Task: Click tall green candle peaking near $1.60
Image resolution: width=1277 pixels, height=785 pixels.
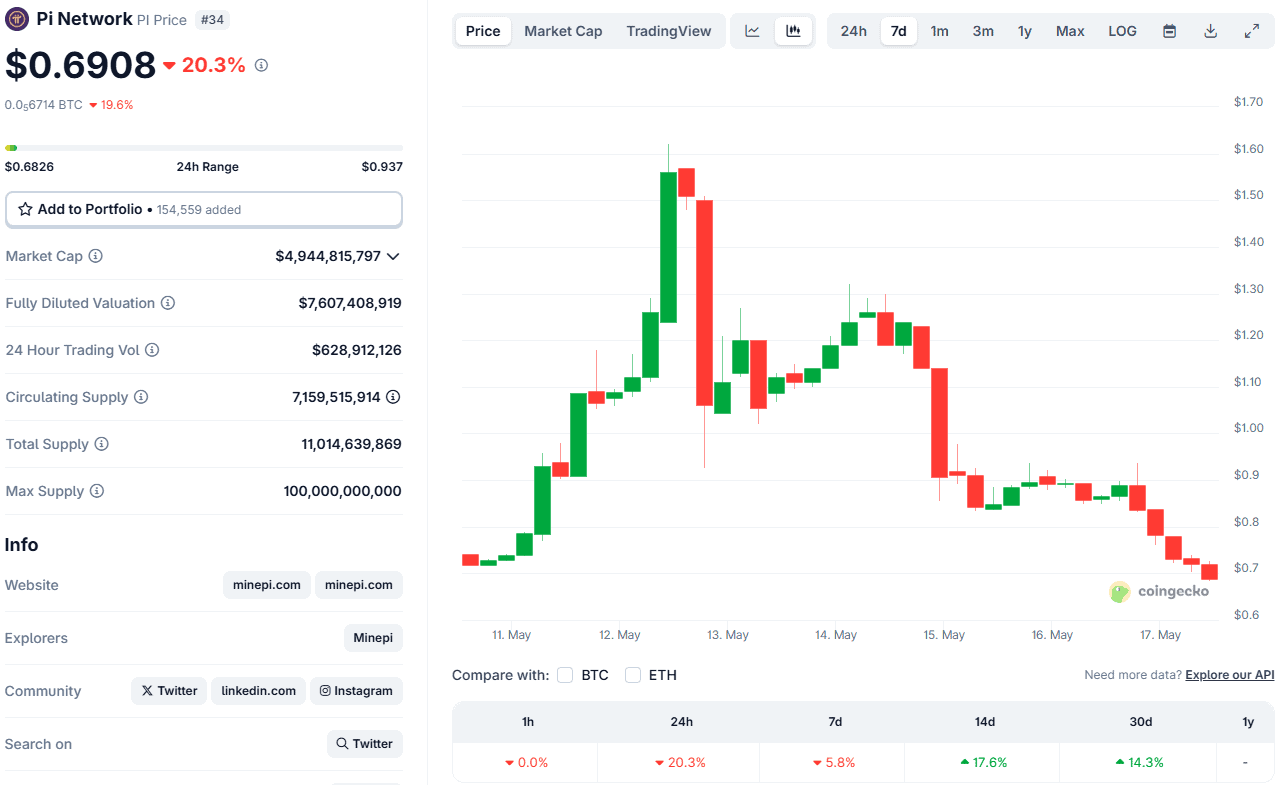Action: (x=668, y=247)
